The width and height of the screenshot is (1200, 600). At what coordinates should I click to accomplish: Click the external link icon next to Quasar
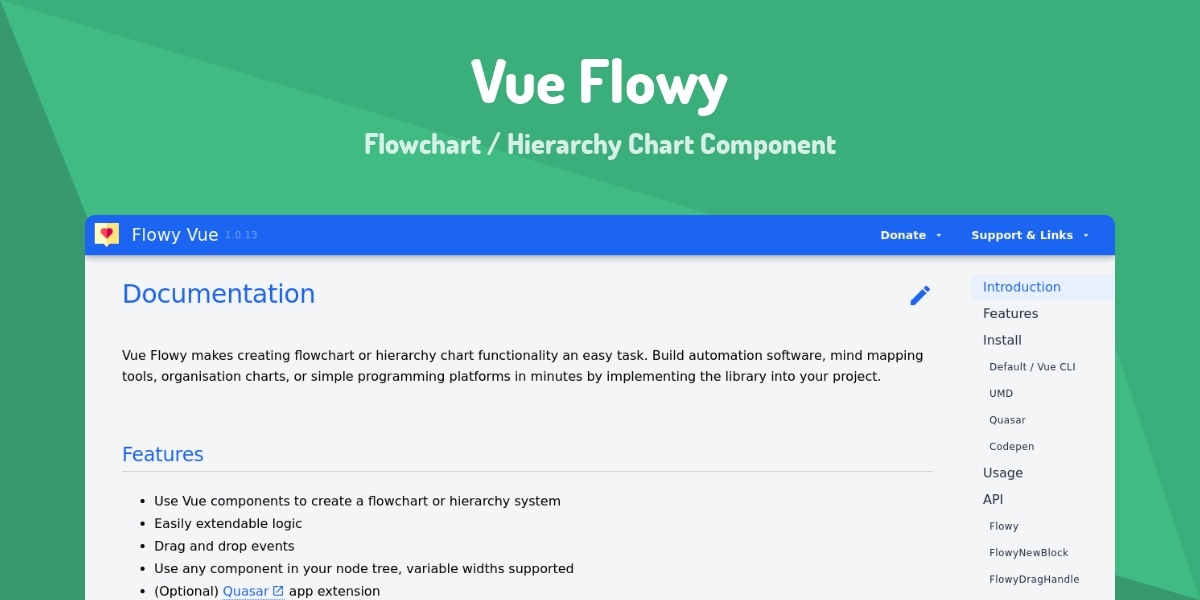coord(278,591)
